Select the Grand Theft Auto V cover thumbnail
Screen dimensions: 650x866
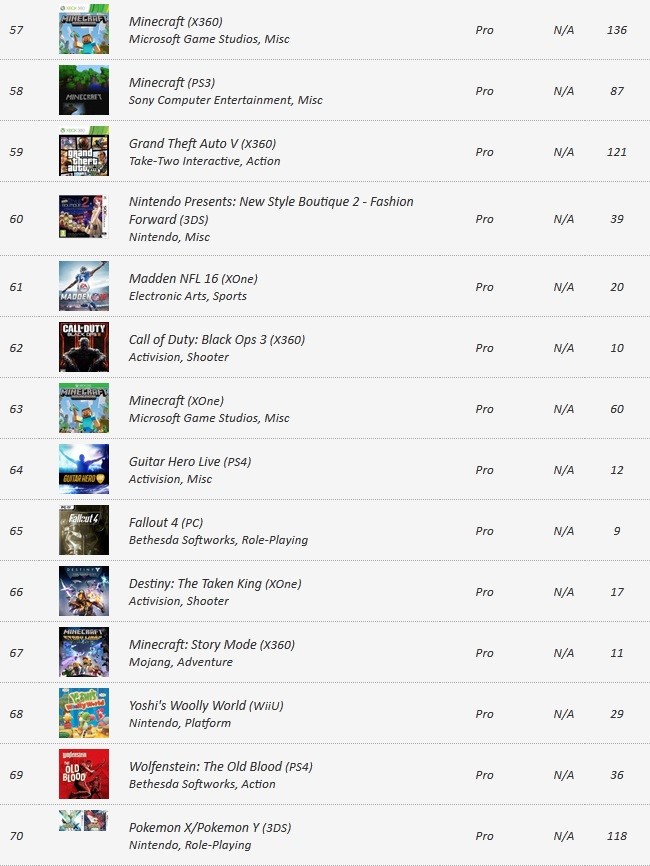coord(84,151)
